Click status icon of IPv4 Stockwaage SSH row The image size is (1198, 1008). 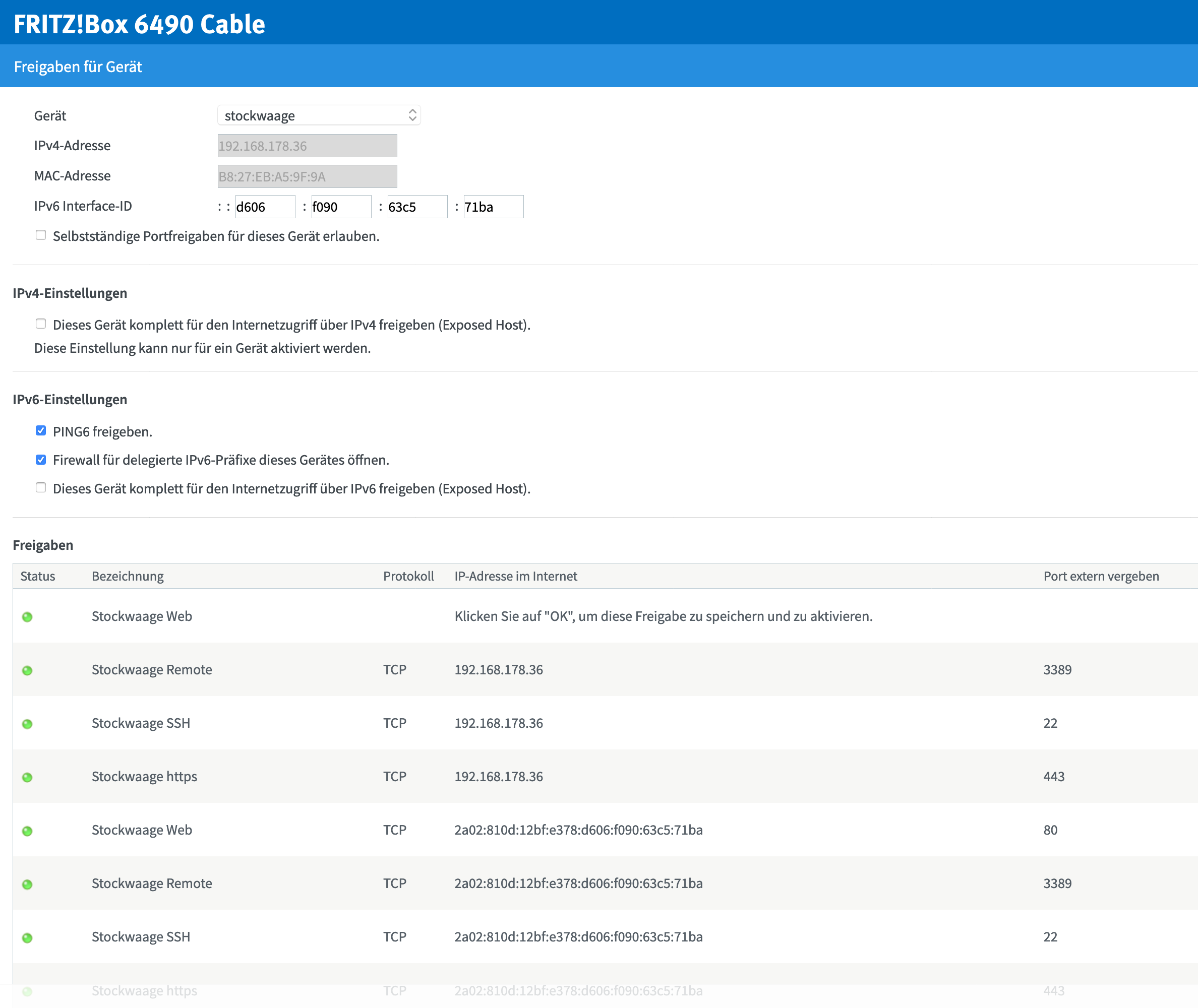[x=27, y=724]
